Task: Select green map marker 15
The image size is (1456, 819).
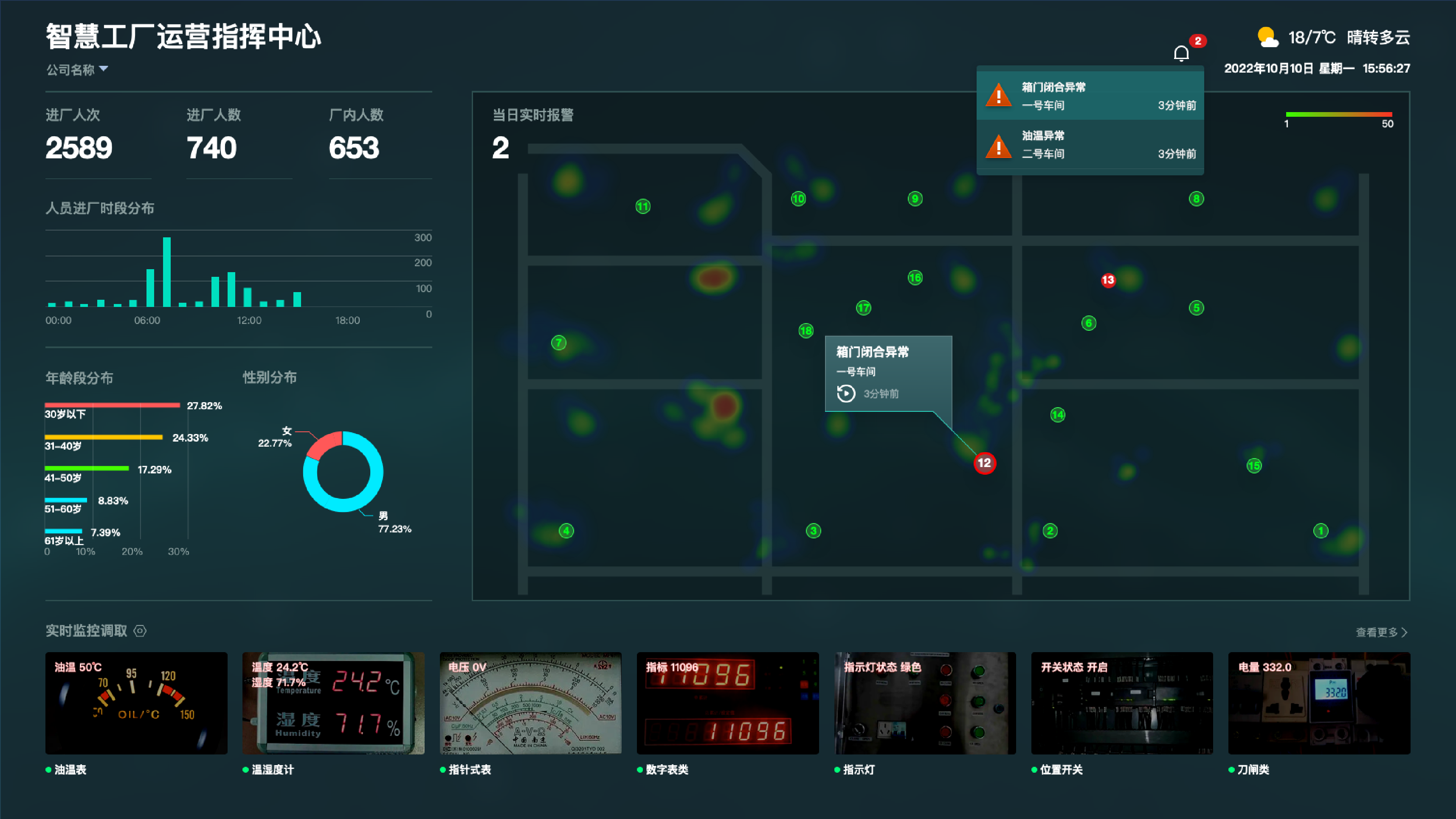Action: [x=1253, y=466]
